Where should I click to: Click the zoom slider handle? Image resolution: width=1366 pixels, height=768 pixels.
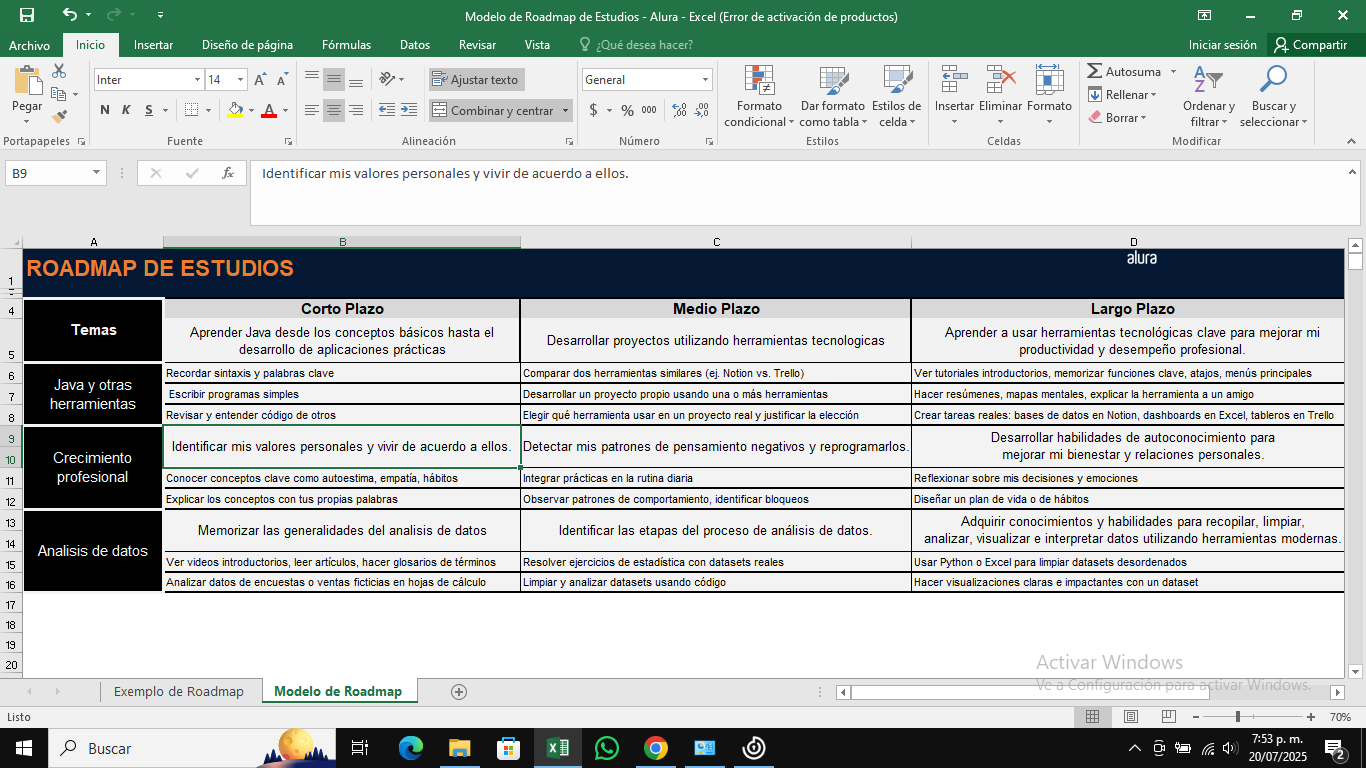point(1238,717)
